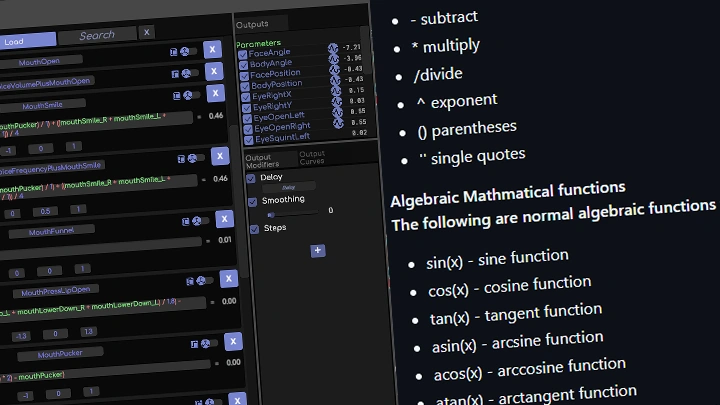Uncheck the BodyPosition output parameter

tap(245, 86)
